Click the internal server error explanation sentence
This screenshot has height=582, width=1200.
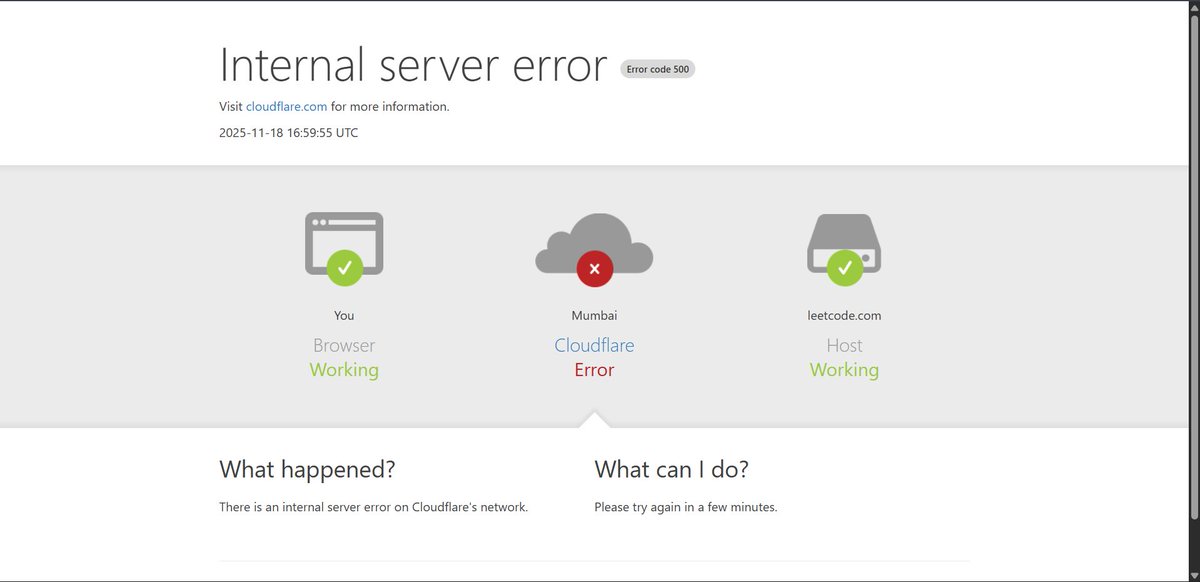tap(373, 507)
